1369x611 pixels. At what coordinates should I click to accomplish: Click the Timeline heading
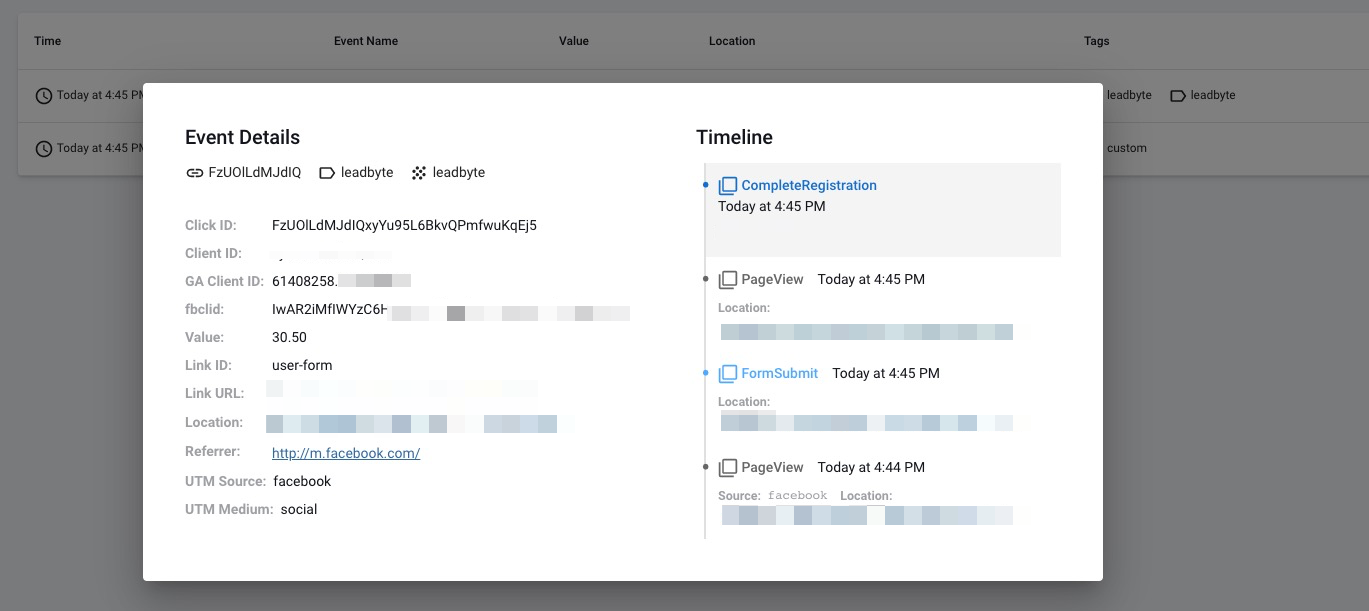[735, 138]
